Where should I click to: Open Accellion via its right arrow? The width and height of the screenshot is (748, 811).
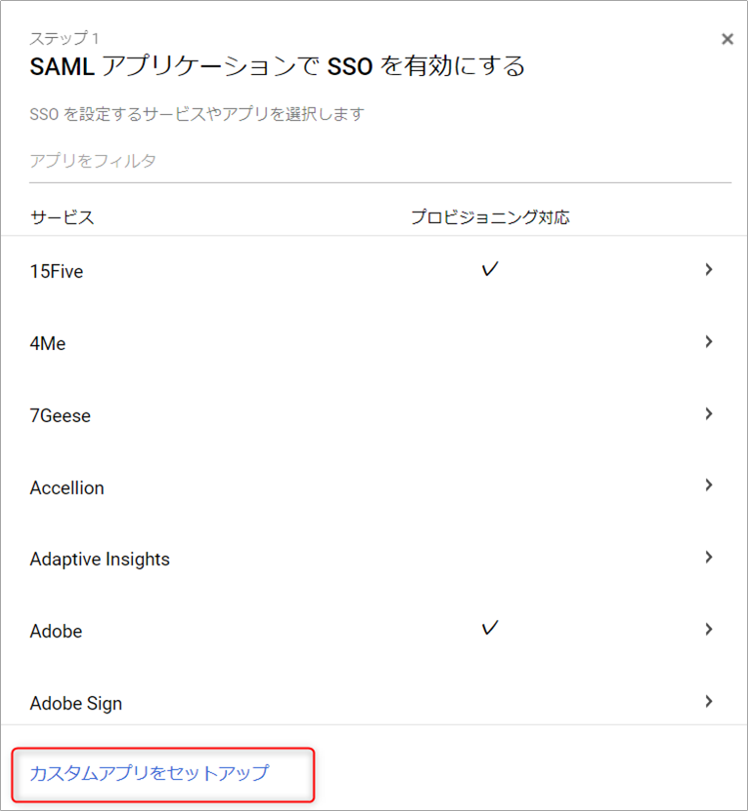tap(708, 486)
